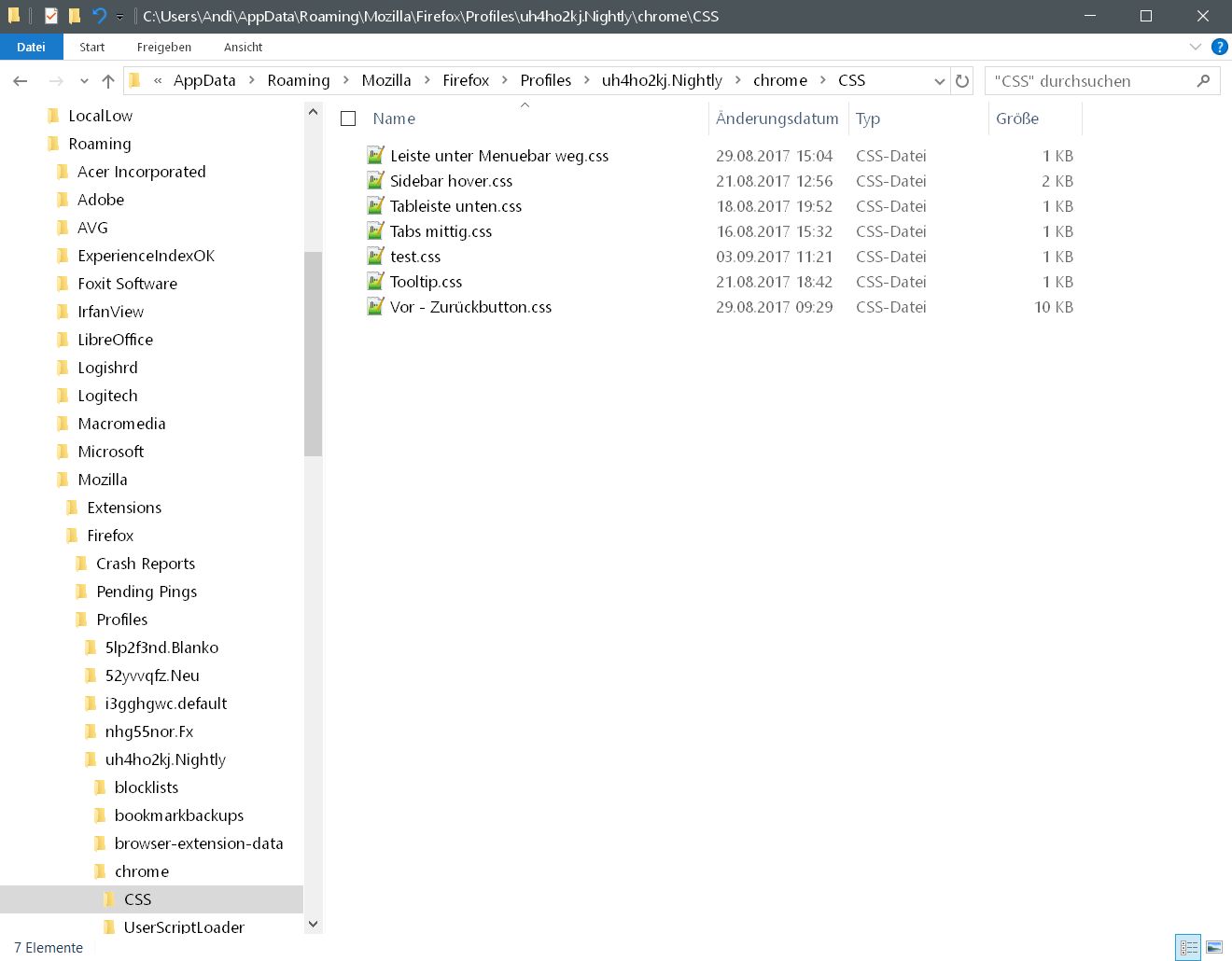Switch to large thumbnails view icon

(1214, 947)
